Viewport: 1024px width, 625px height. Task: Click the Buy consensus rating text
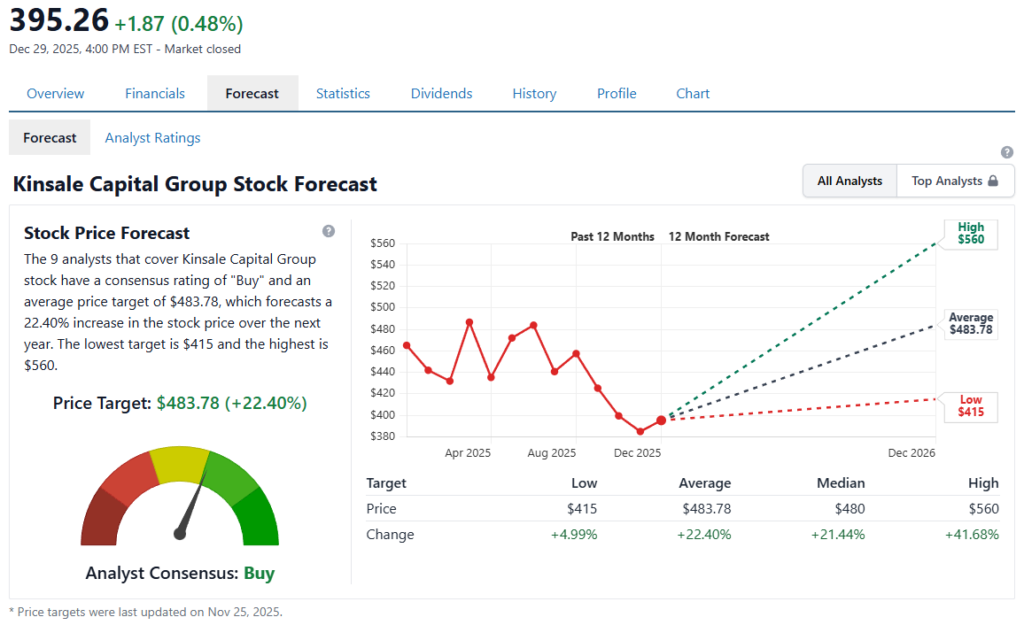coord(259,573)
